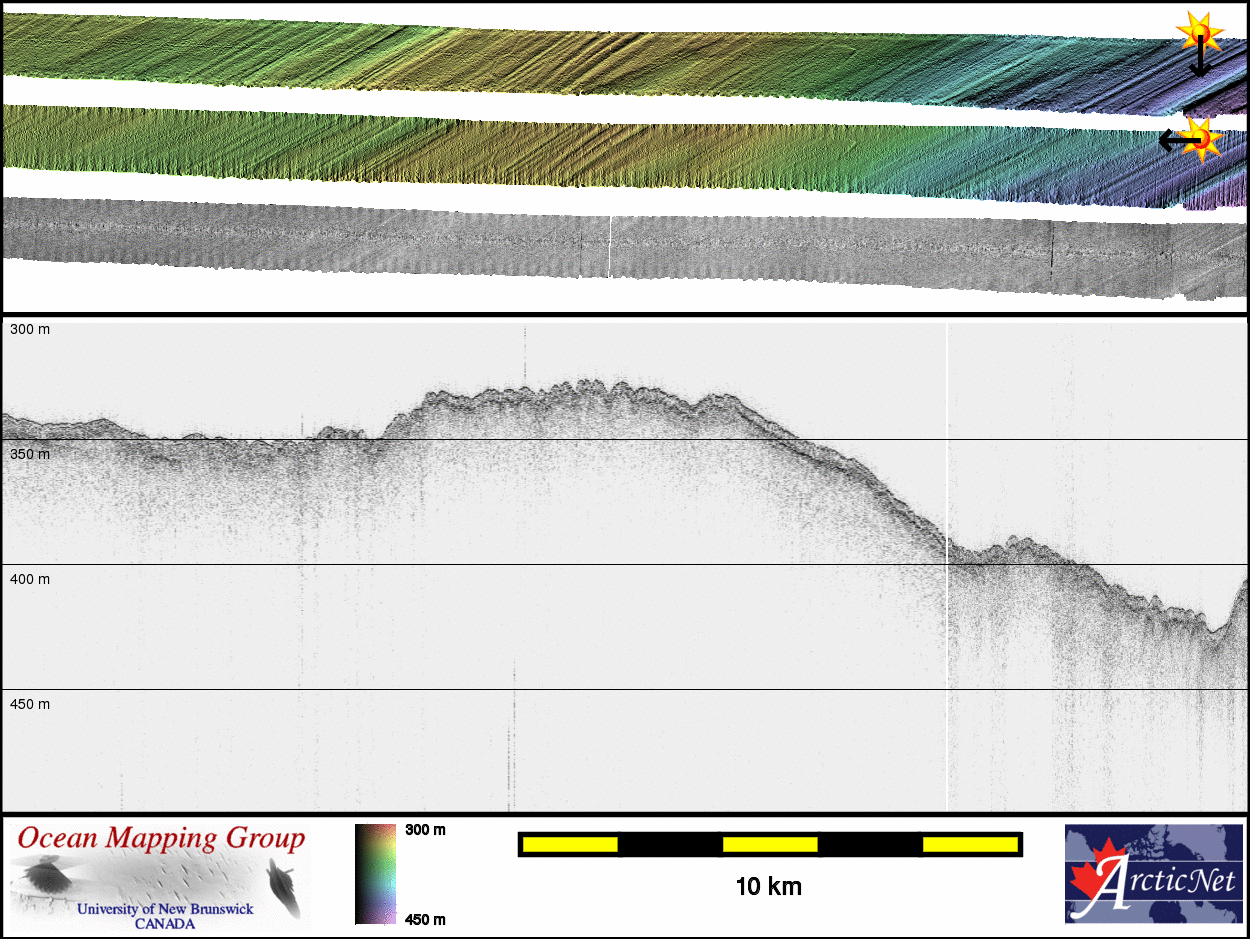
Task: Open the ArcticNet logo
Action: [x=1154, y=874]
